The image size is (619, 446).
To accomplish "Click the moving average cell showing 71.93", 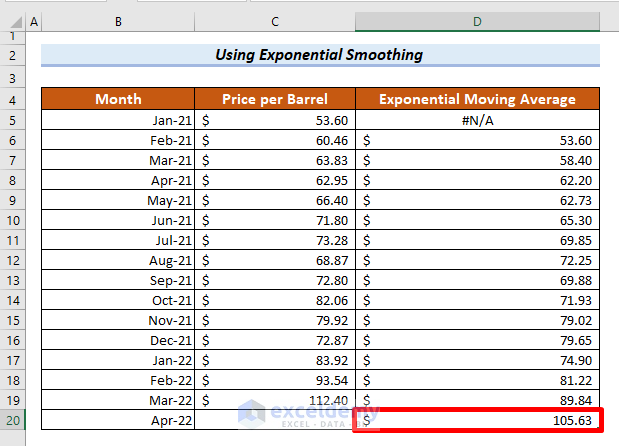I will point(477,300).
